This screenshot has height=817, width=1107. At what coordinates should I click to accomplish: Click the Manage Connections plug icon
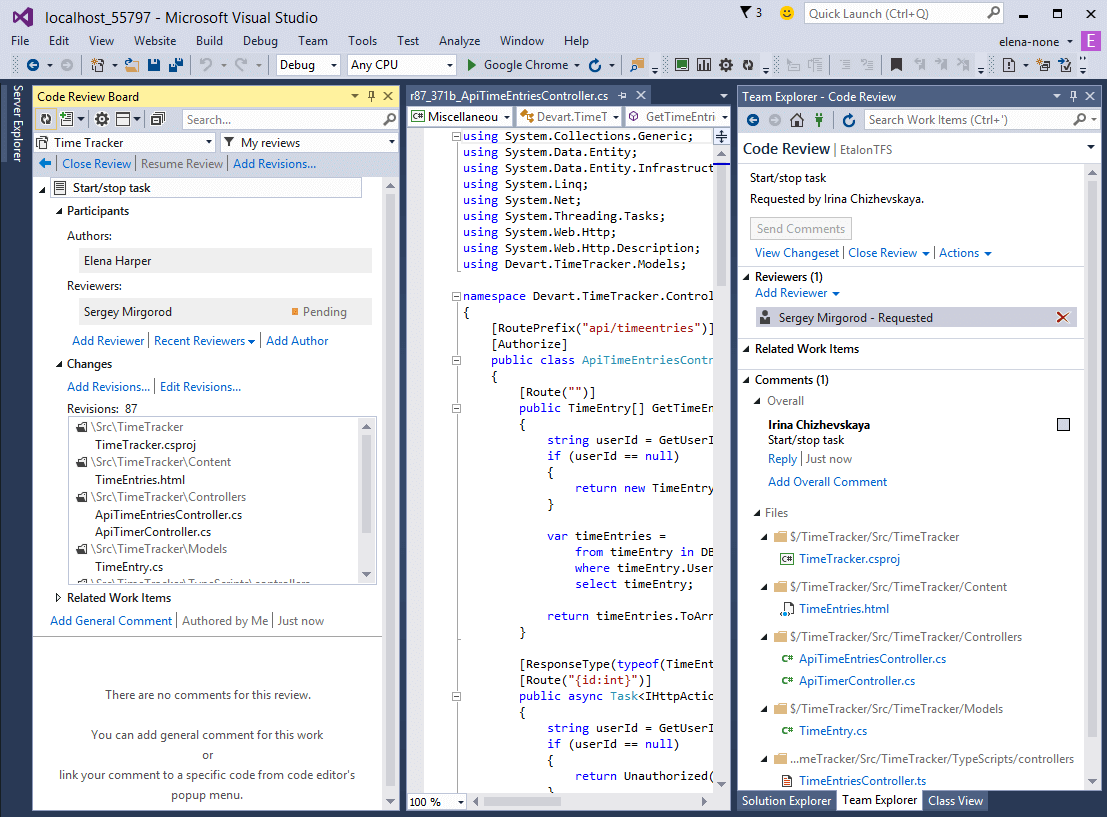(x=819, y=120)
